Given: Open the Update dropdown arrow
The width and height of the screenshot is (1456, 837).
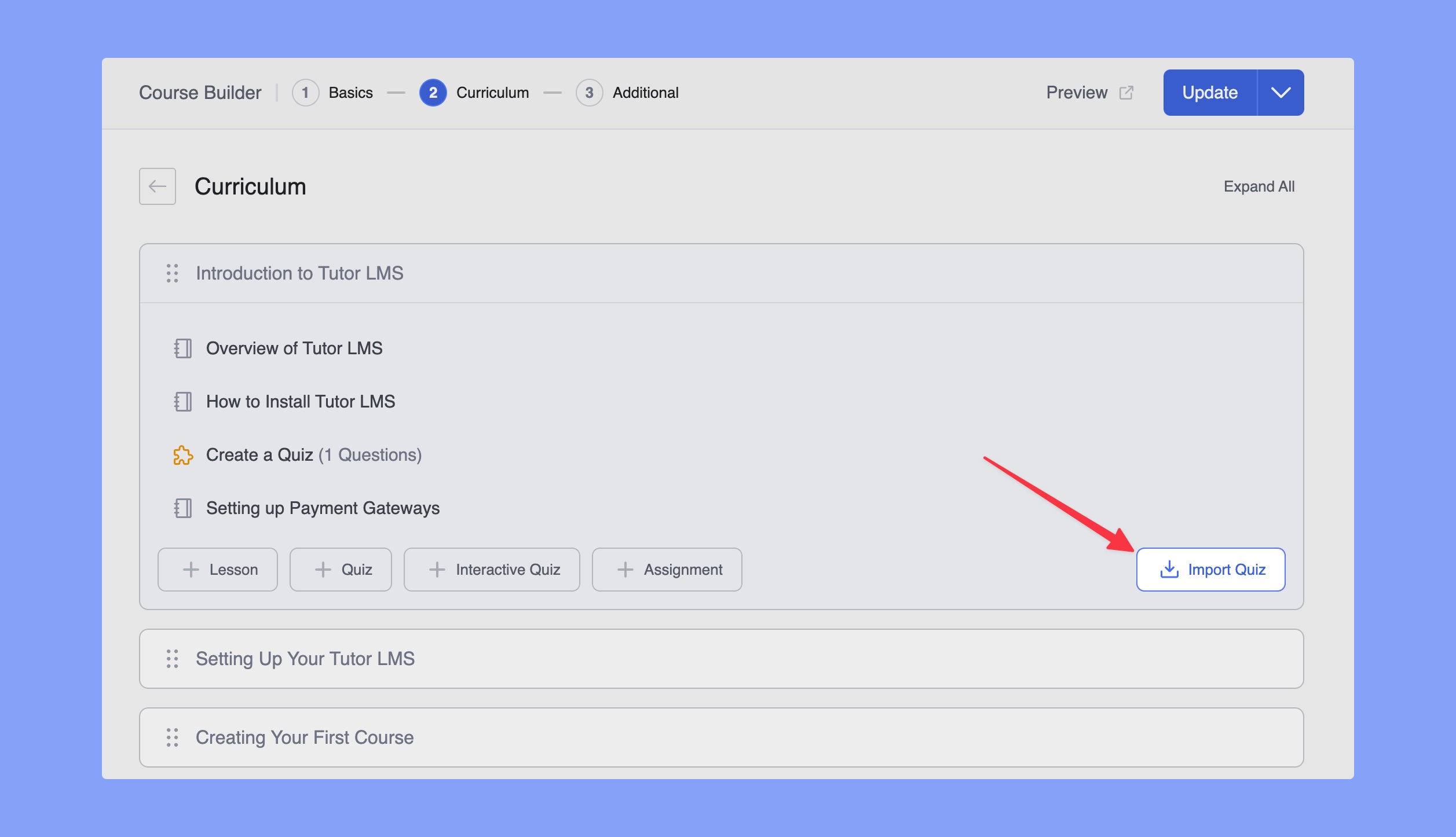Looking at the screenshot, I should point(1281,93).
